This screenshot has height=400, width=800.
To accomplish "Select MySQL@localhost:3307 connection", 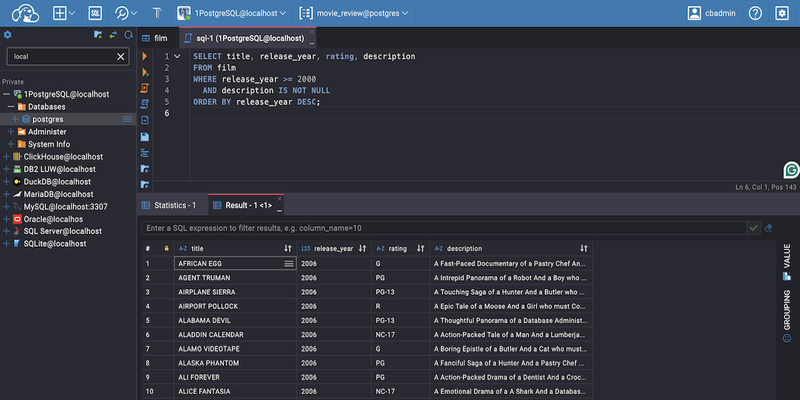I will click(x=65, y=207).
